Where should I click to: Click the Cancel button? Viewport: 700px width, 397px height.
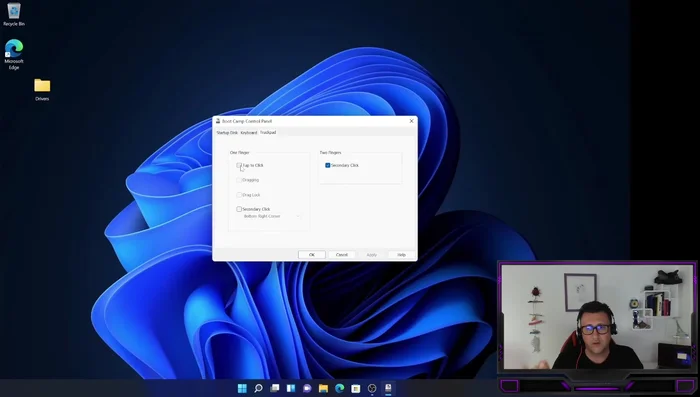(x=342, y=255)
